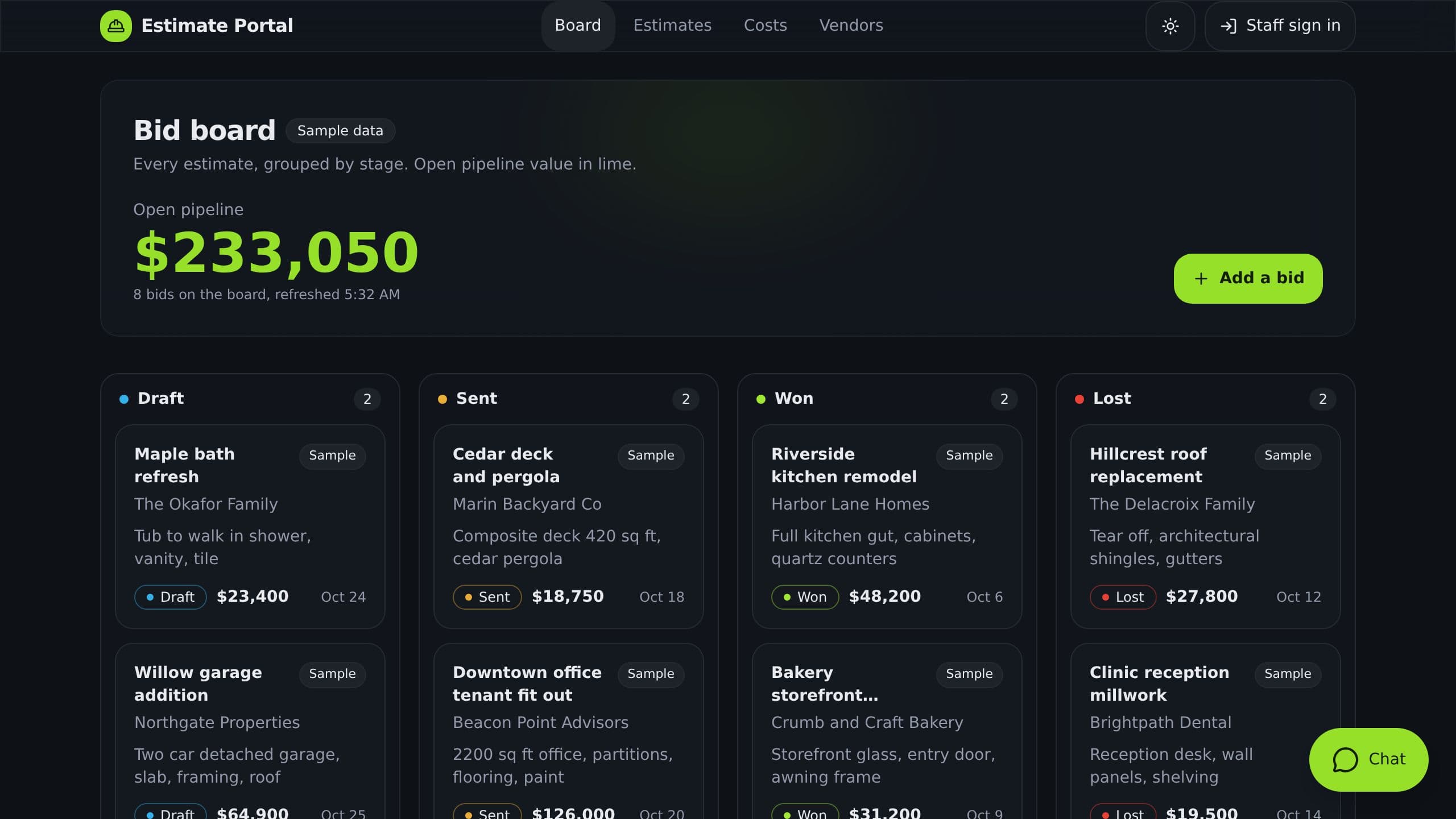Open the Willow garage addition card title
Image resolution: width=1456 pixels, height=819 pixels.
tap(198, 684)
